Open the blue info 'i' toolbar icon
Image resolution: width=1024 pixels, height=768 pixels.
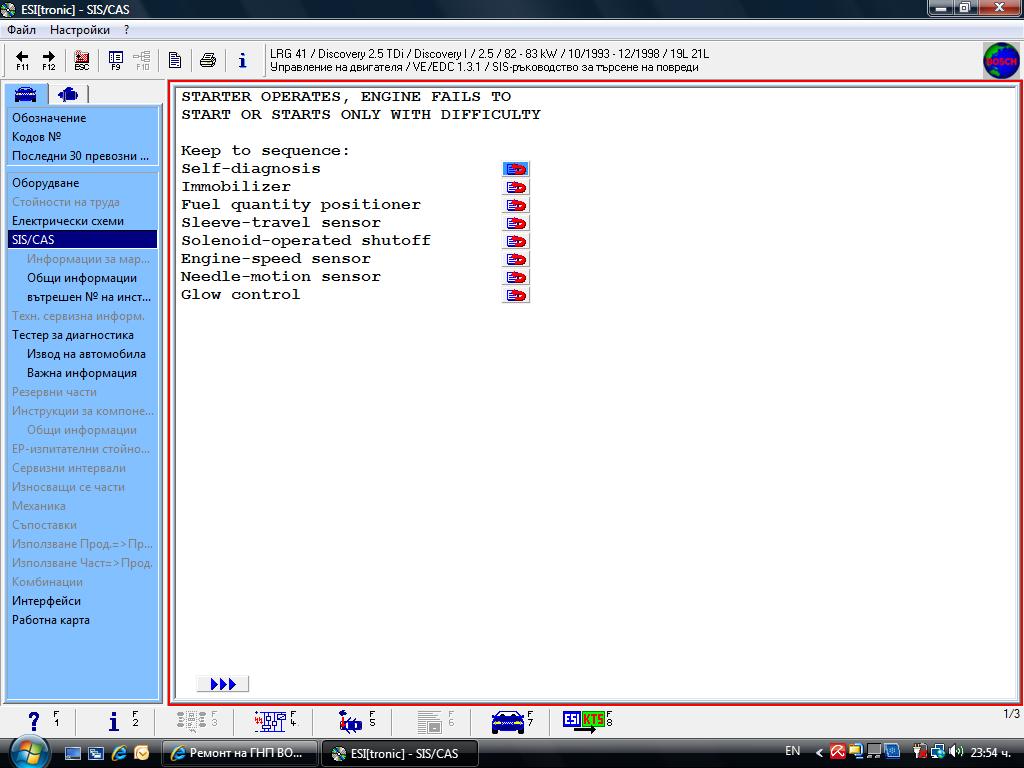click(x=242, y=60)
